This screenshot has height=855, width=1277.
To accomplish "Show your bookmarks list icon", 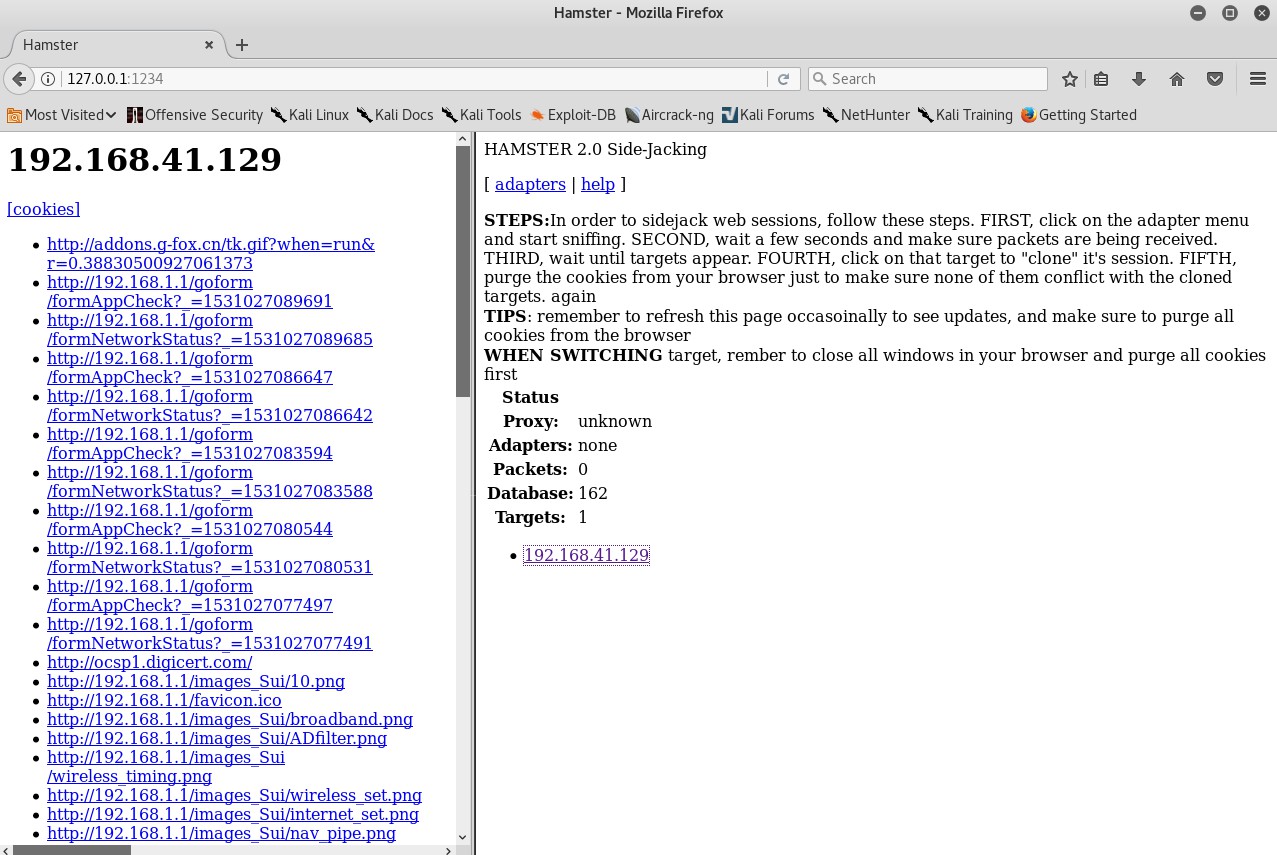I will [1101, 79].
